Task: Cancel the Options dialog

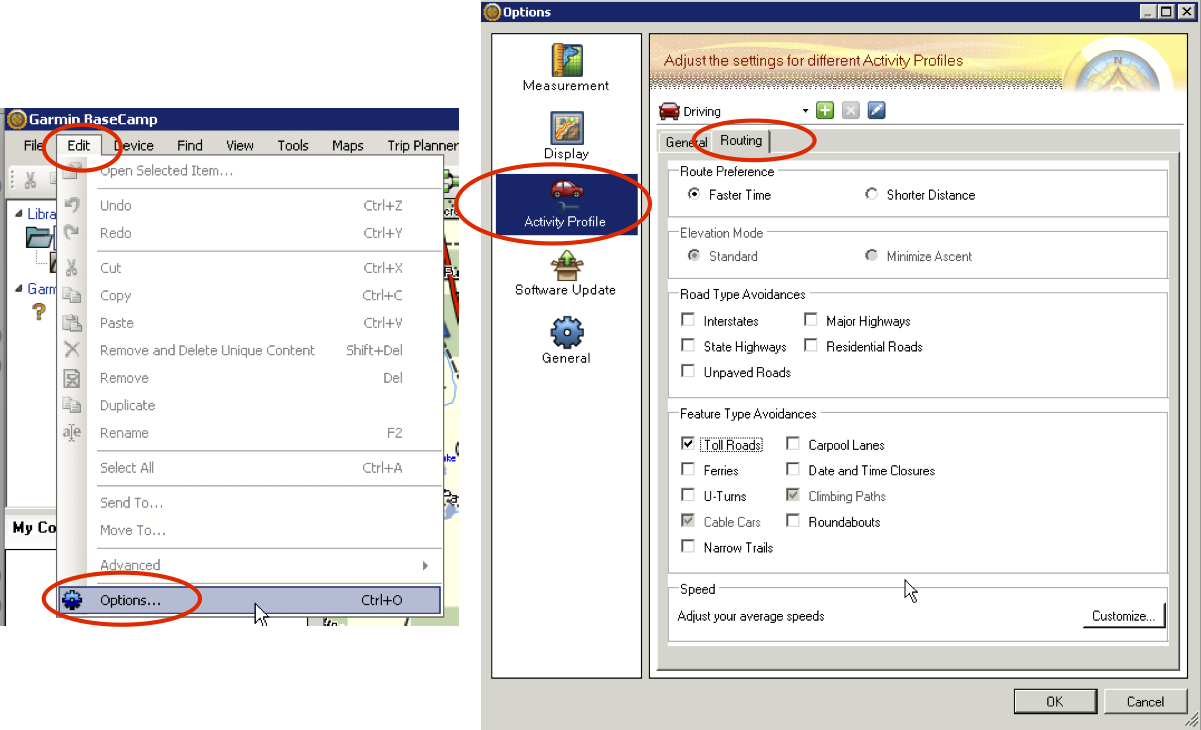Action: [x=1145, y=701]
